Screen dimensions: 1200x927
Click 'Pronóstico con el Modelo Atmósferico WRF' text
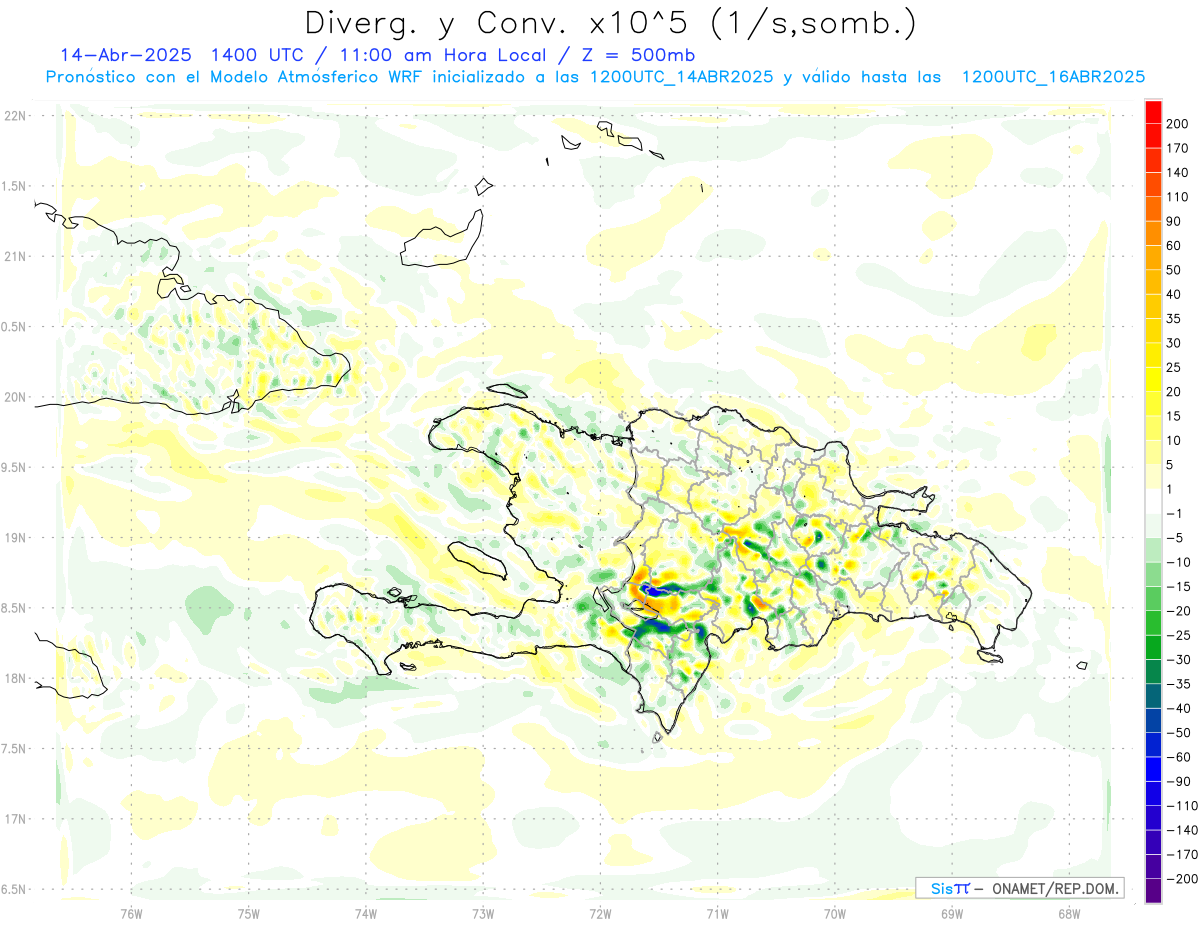235,77
